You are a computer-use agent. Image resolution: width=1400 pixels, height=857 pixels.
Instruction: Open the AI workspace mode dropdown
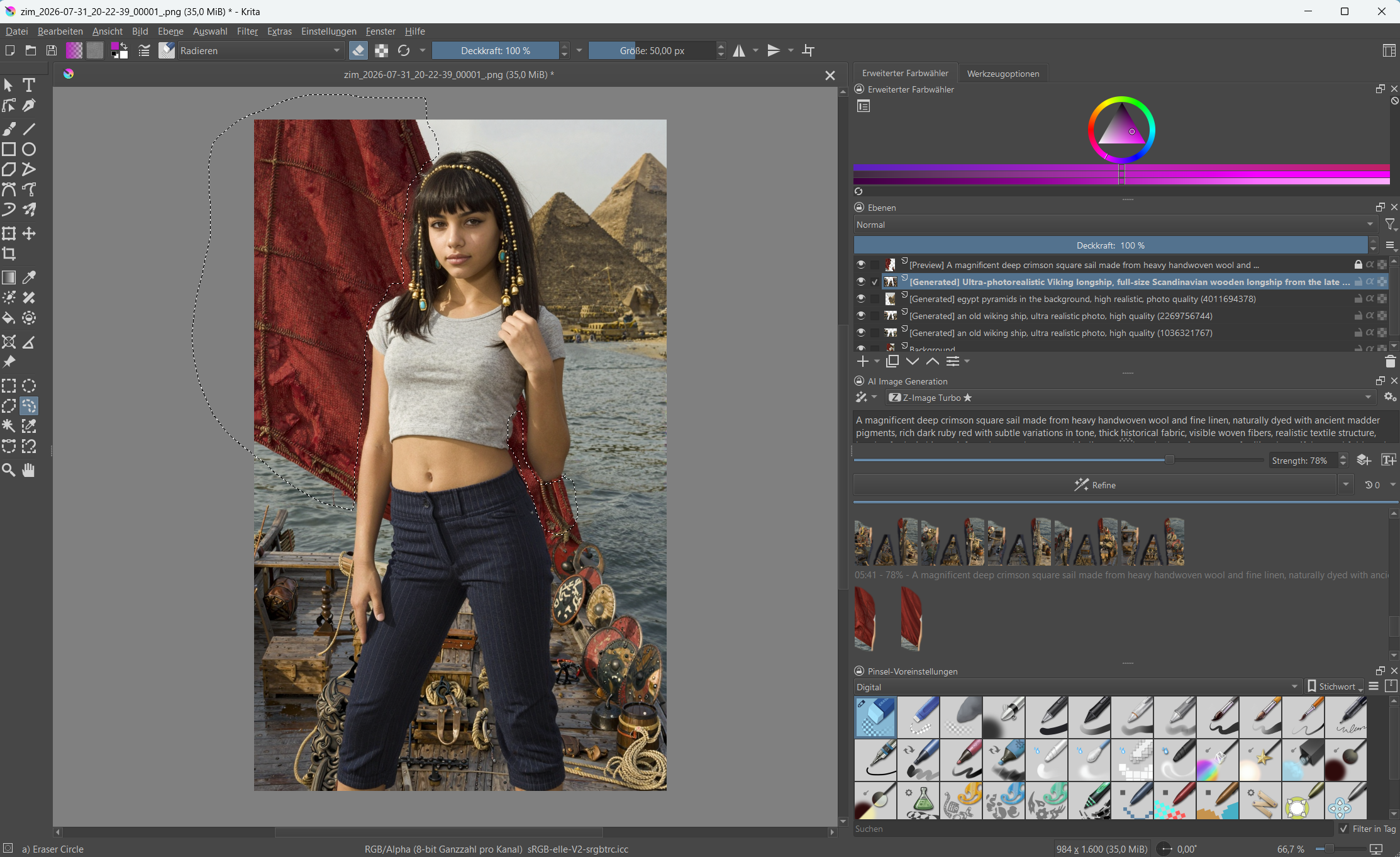tap(866, 397)
